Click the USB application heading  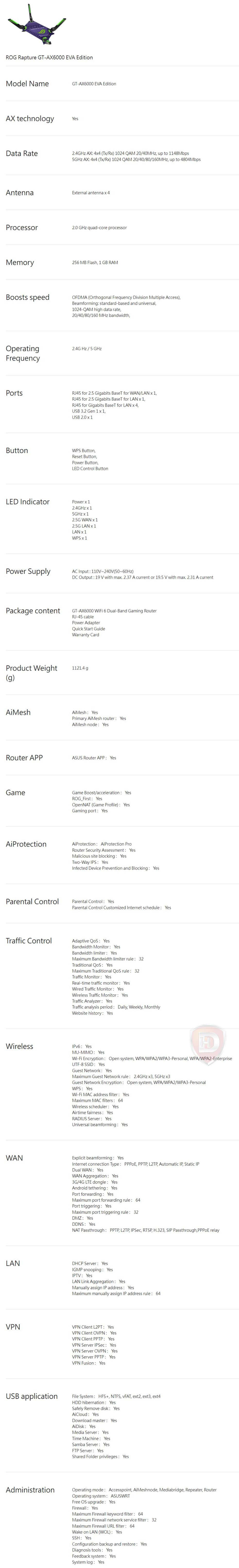tap(32, 1396)
